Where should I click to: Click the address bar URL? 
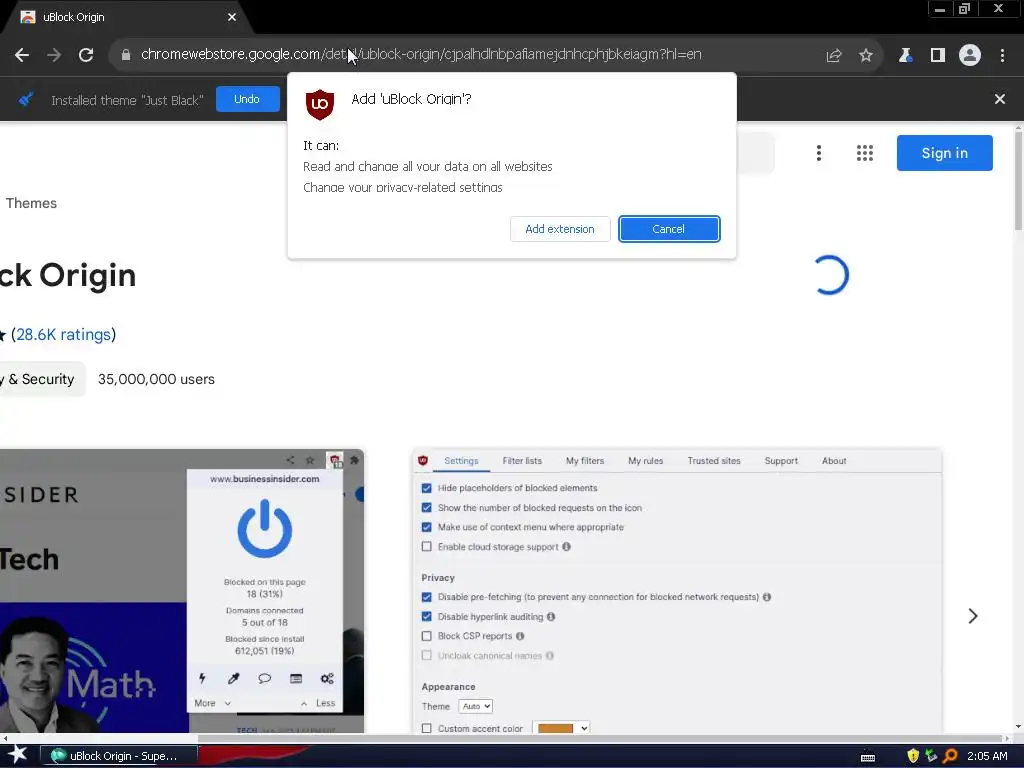tap(421, 55)
